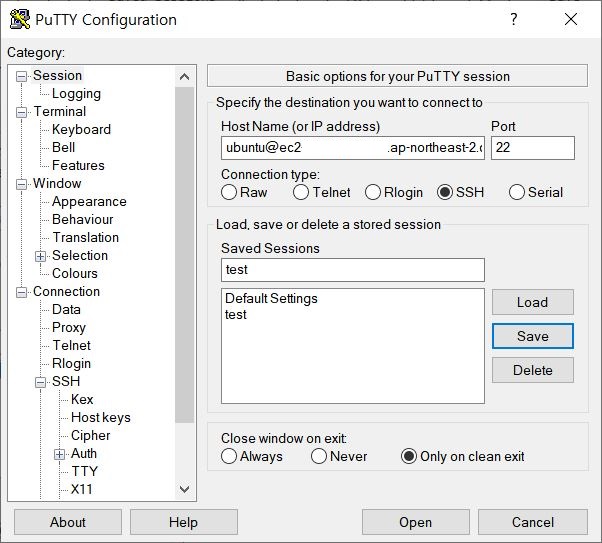The height and width of the screenshot is (543, 602).
Task: Set close window on exit to Never
Action: coord(319,456)
